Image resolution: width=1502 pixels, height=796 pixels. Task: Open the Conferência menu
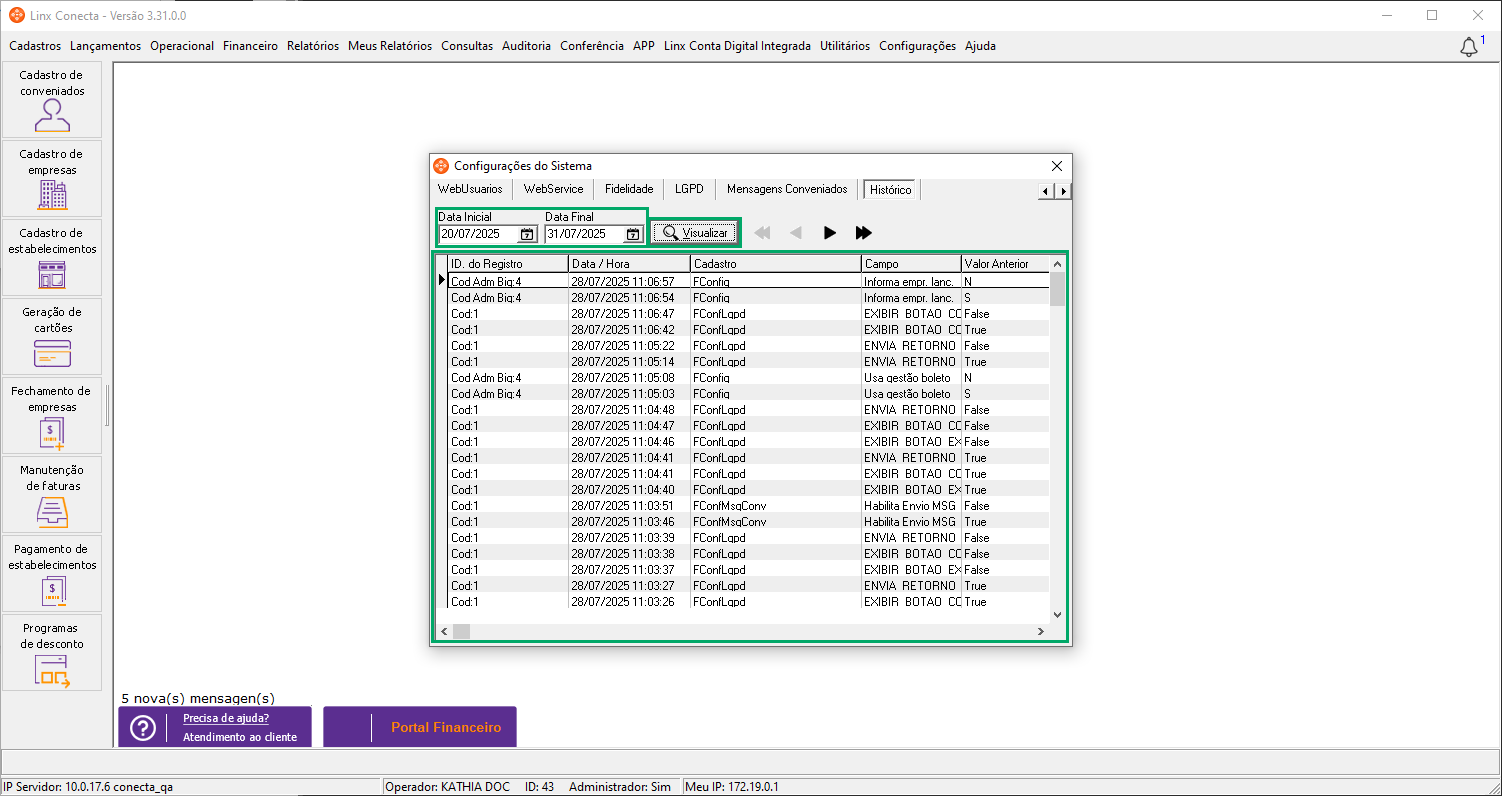[592, 46]
